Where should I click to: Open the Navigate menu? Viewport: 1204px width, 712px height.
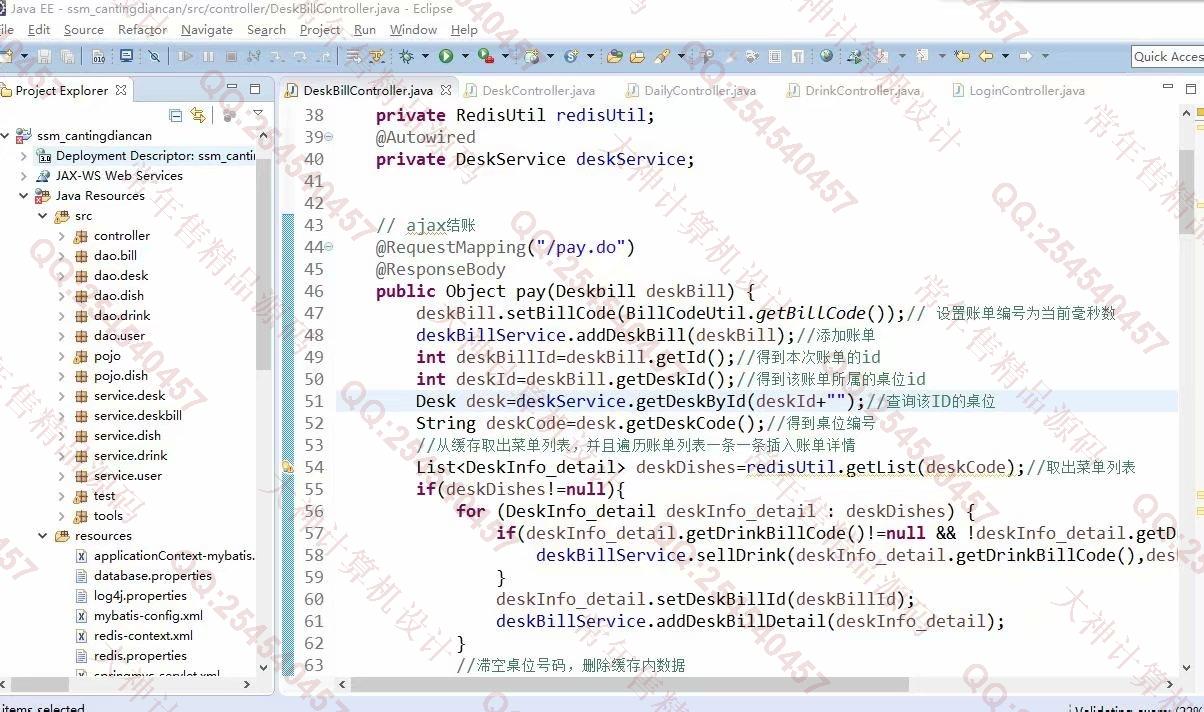tap(207, 30)
